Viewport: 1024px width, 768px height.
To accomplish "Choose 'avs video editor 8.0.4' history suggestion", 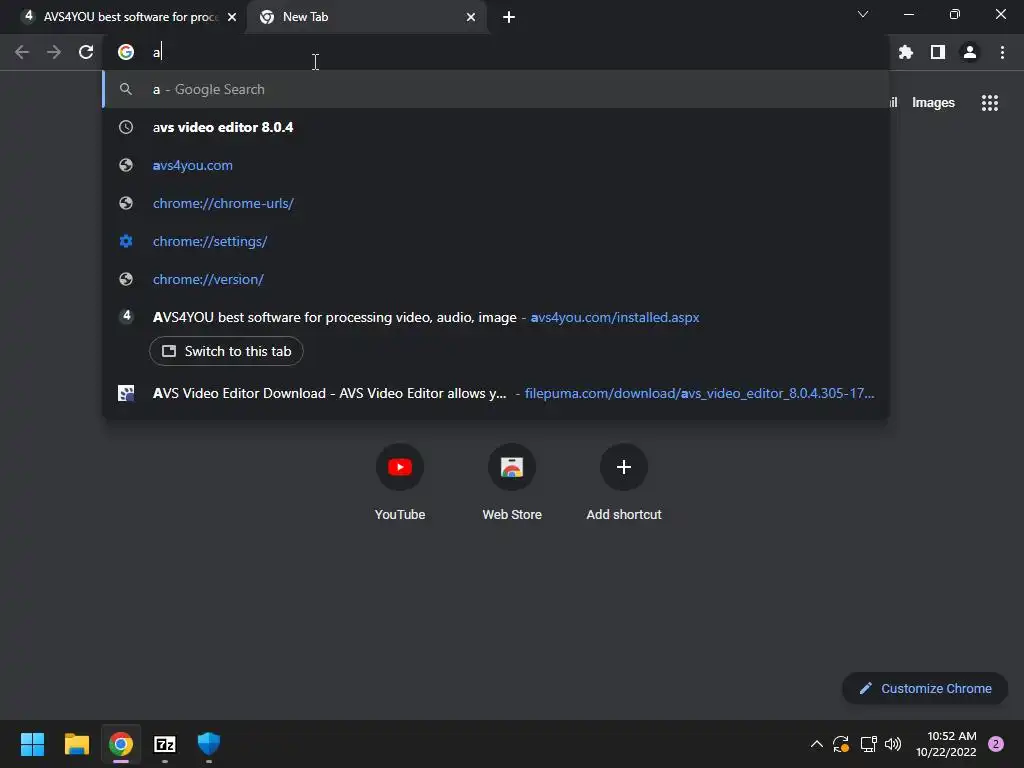I will tap(496, 127).
